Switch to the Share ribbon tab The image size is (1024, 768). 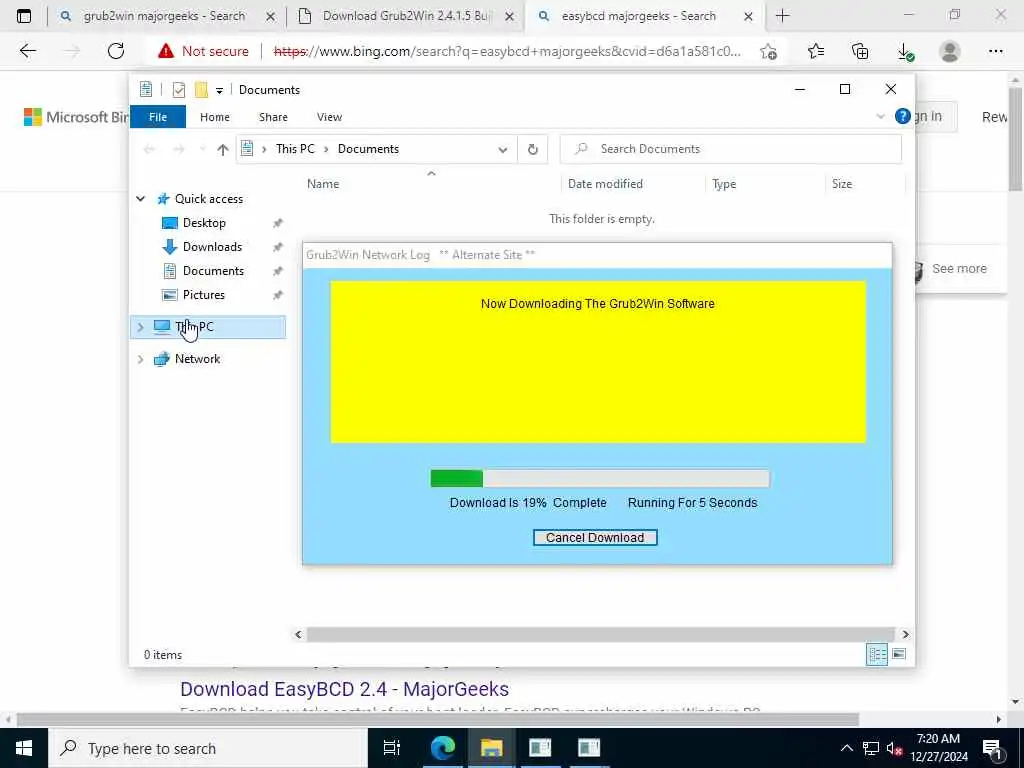[x=273, y=117]
